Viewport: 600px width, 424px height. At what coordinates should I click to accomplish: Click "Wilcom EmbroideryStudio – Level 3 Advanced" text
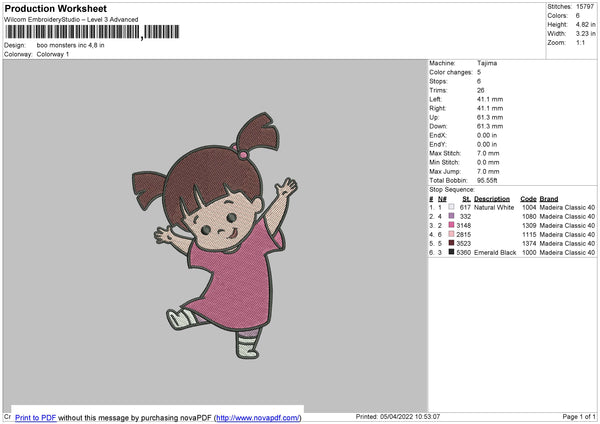coord(71,20)
